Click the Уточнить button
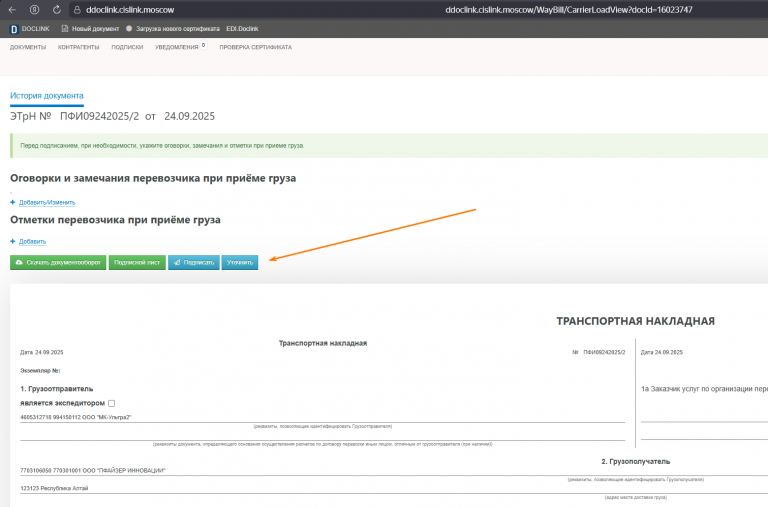The image size is (768, 507). click(240, 263)
